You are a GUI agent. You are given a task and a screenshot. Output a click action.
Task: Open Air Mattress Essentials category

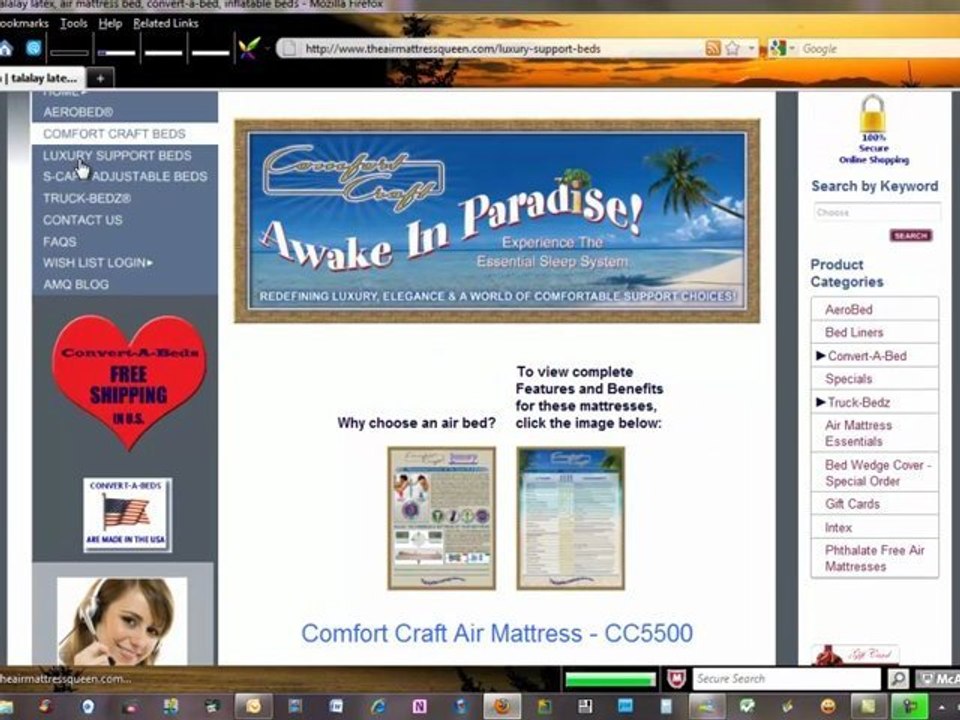[858, 433]
